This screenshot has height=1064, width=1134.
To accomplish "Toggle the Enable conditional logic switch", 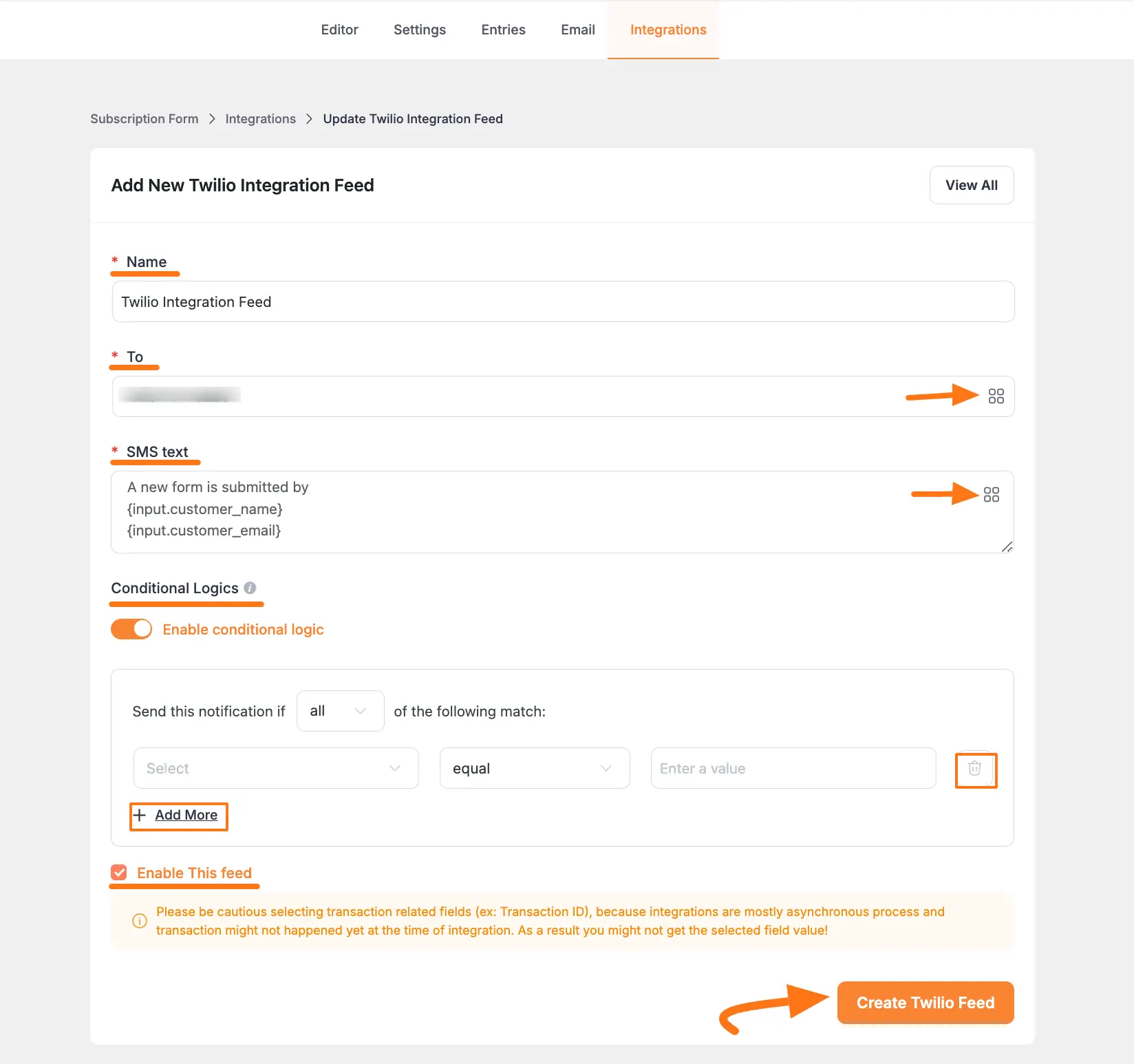I will (x=131, y=629).
